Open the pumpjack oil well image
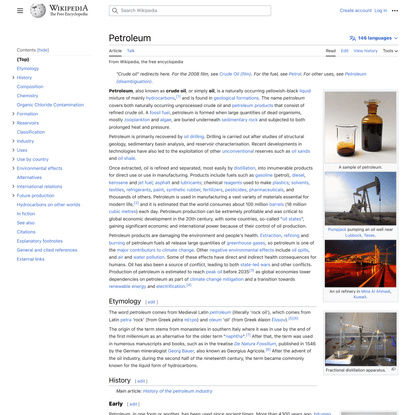 (360, 198)
